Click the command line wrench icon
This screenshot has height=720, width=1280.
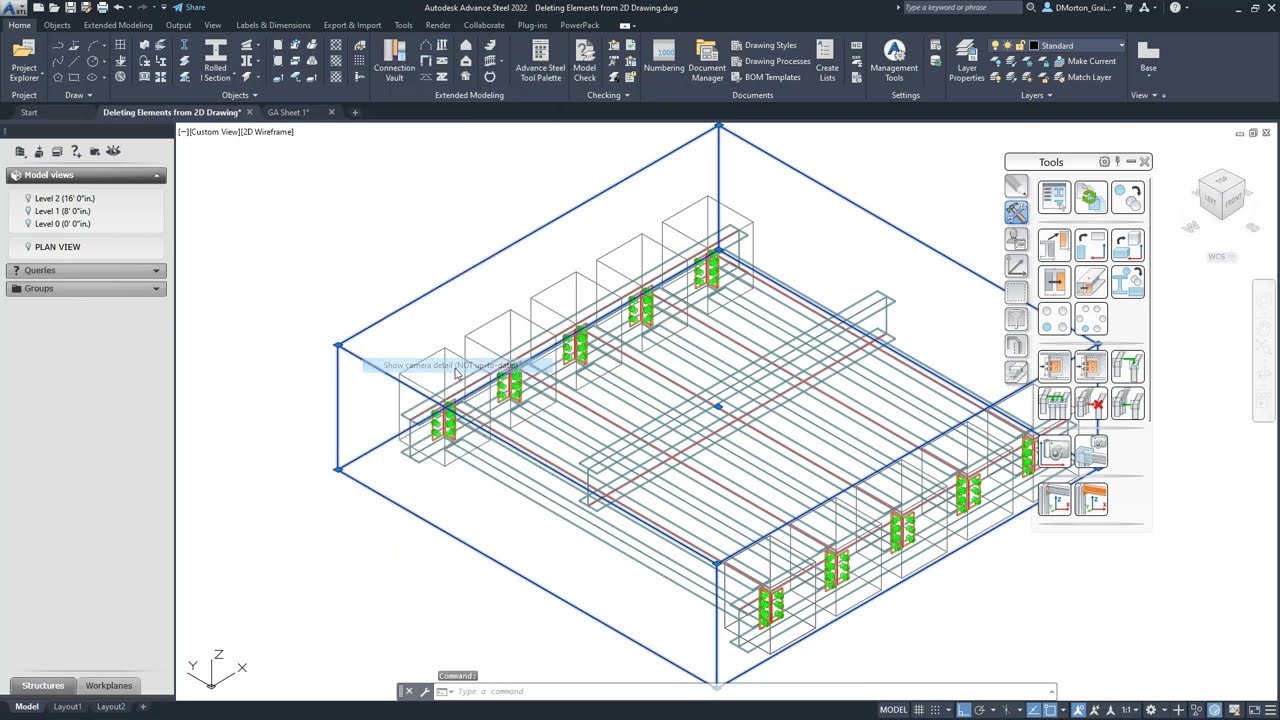pos(425,691)
